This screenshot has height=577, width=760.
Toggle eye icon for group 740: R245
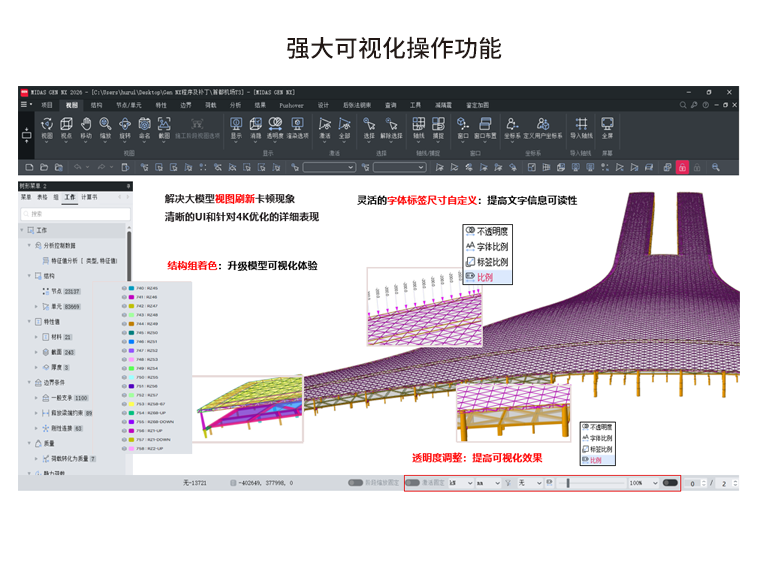(x=124, y=288)
